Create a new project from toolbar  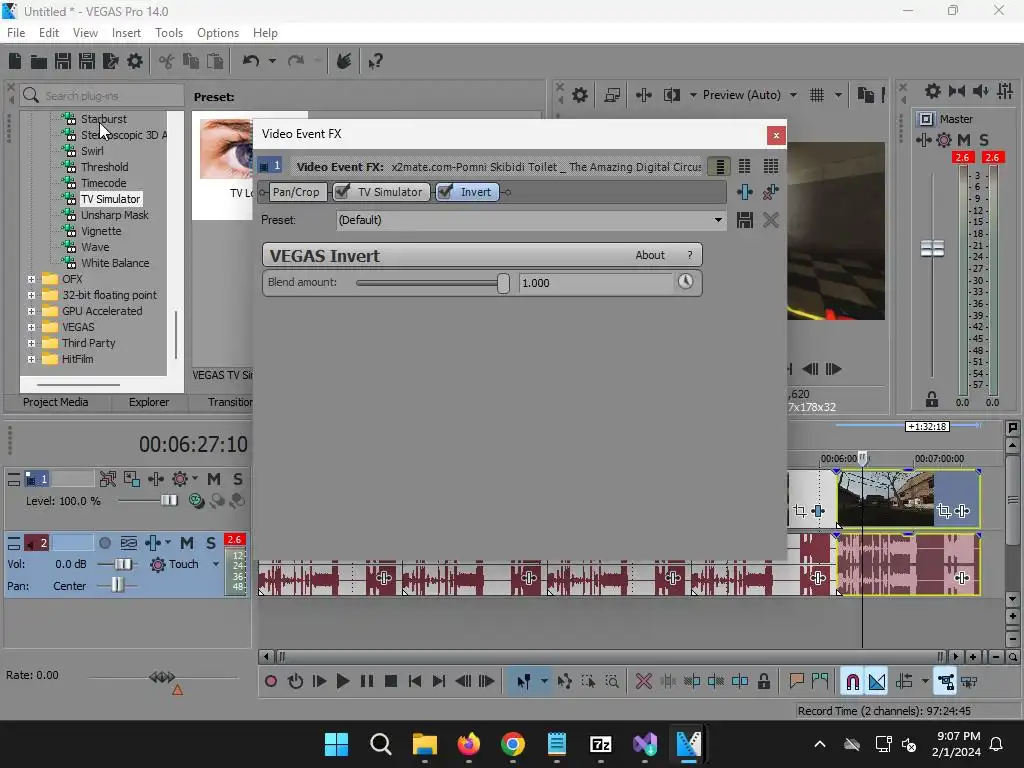(x=15, y=61)
